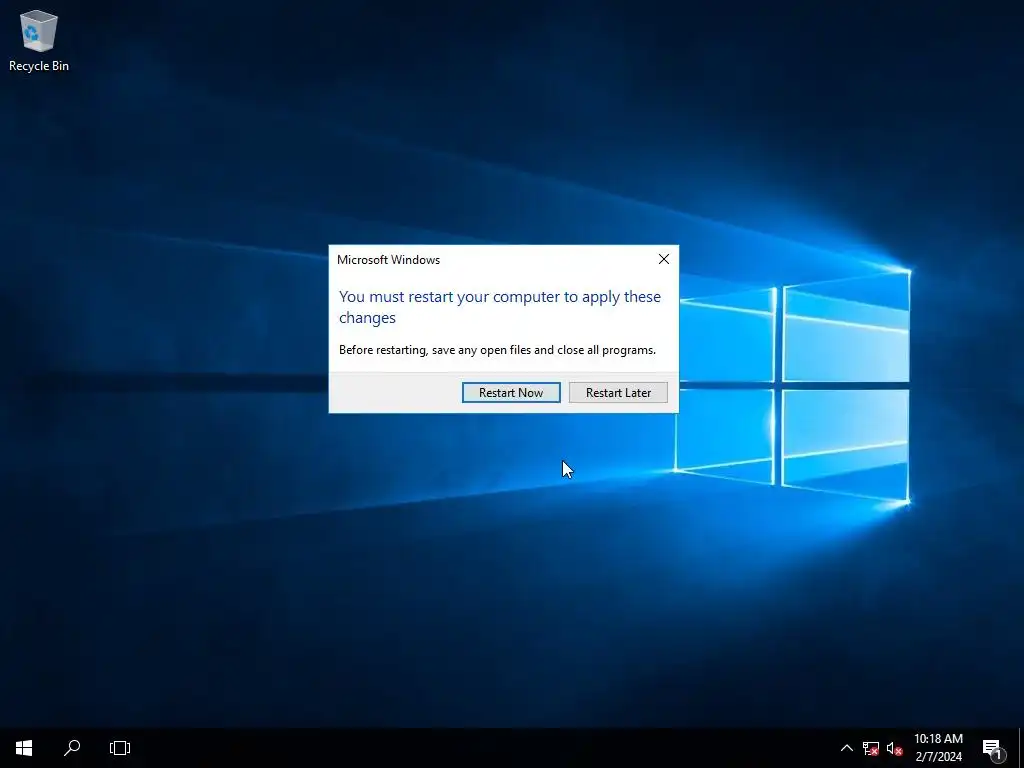Image resolution: width=1024 pixels, height=768 pixels.
Task: Close the Microsoft Windows dialog
Action: [x=664, y=259]
